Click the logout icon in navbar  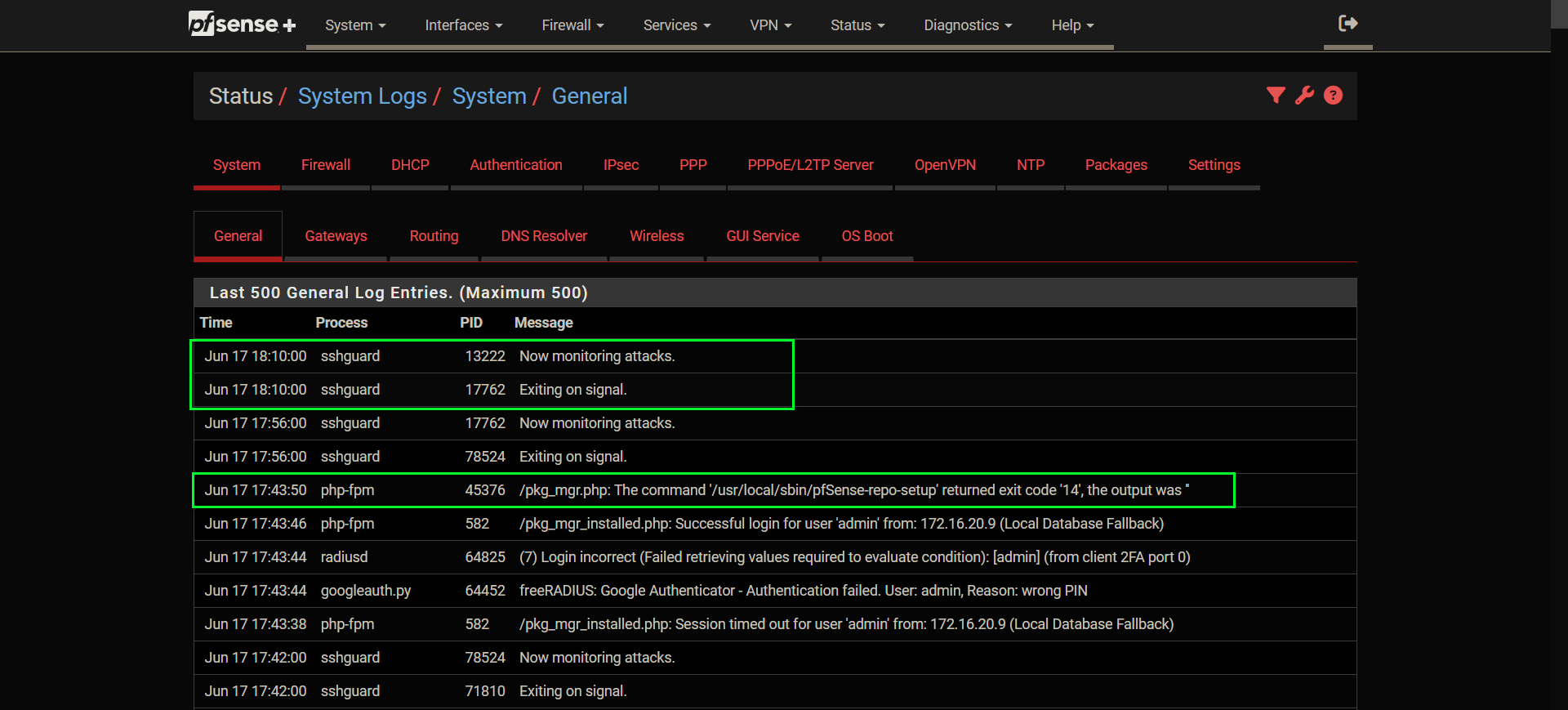tap(1347, 24)
